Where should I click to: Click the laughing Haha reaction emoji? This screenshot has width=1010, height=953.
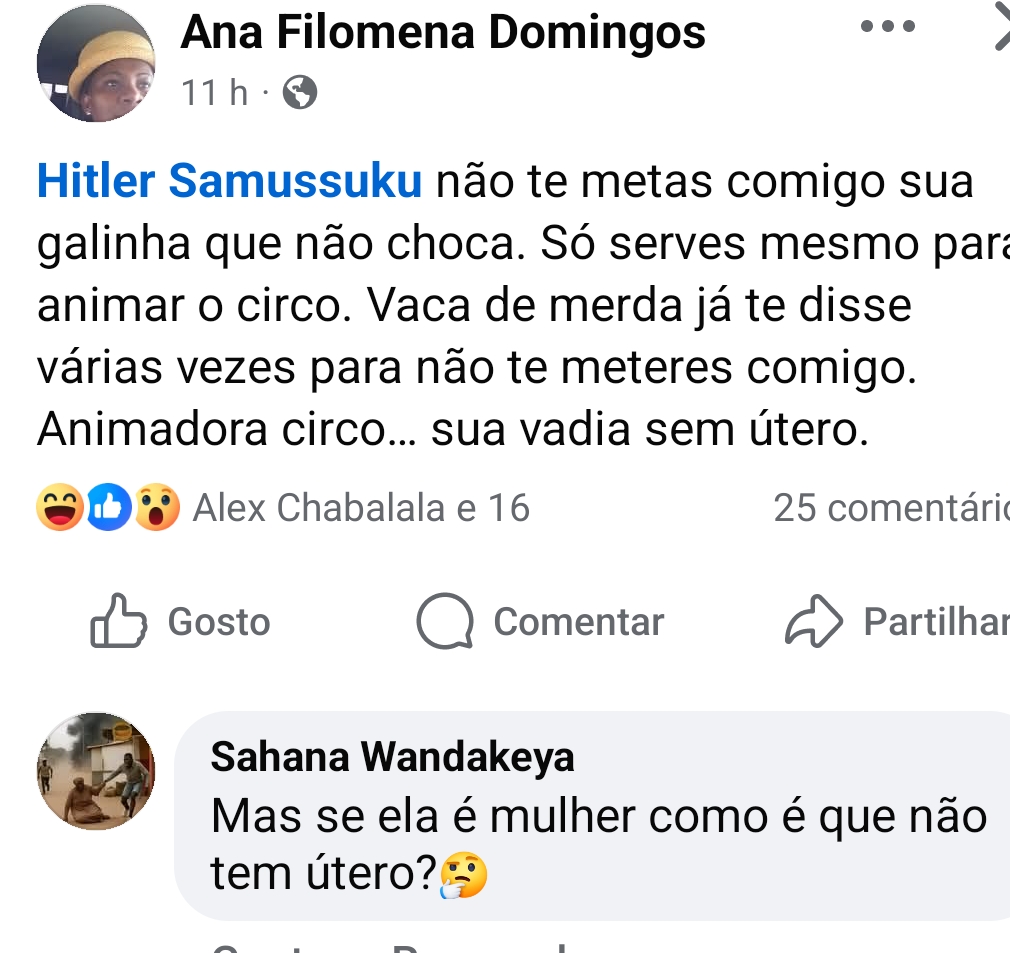[x=59, y=508]
